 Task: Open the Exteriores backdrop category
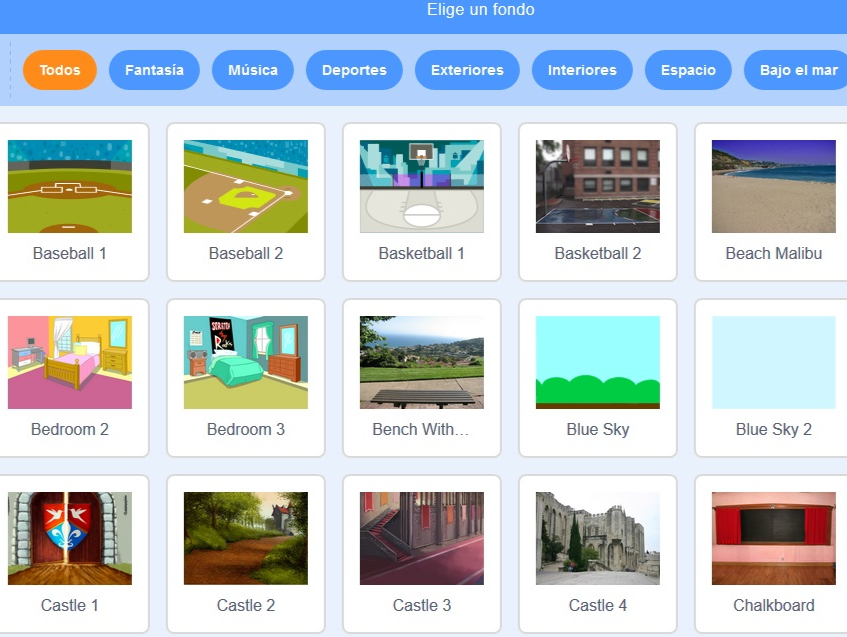[x=467, y=70]
